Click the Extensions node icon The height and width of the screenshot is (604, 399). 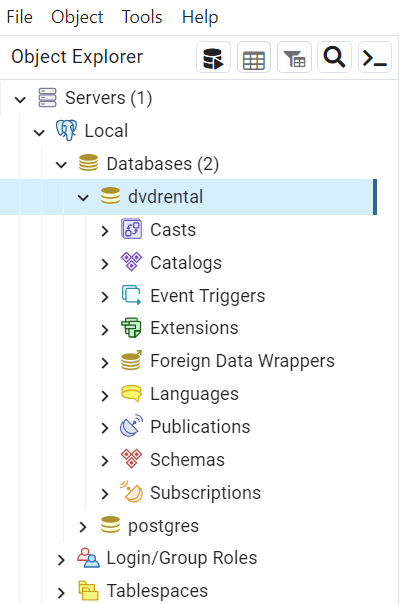[131, 328]
